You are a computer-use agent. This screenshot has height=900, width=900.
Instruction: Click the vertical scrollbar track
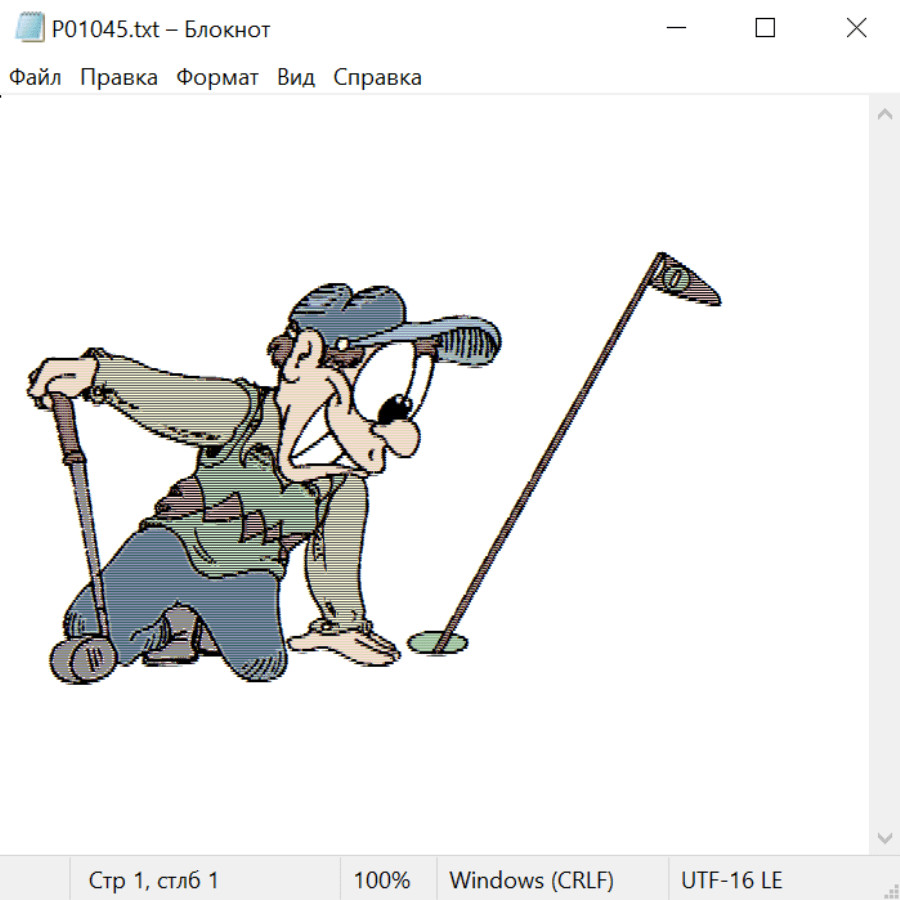(x=884, y=475)
